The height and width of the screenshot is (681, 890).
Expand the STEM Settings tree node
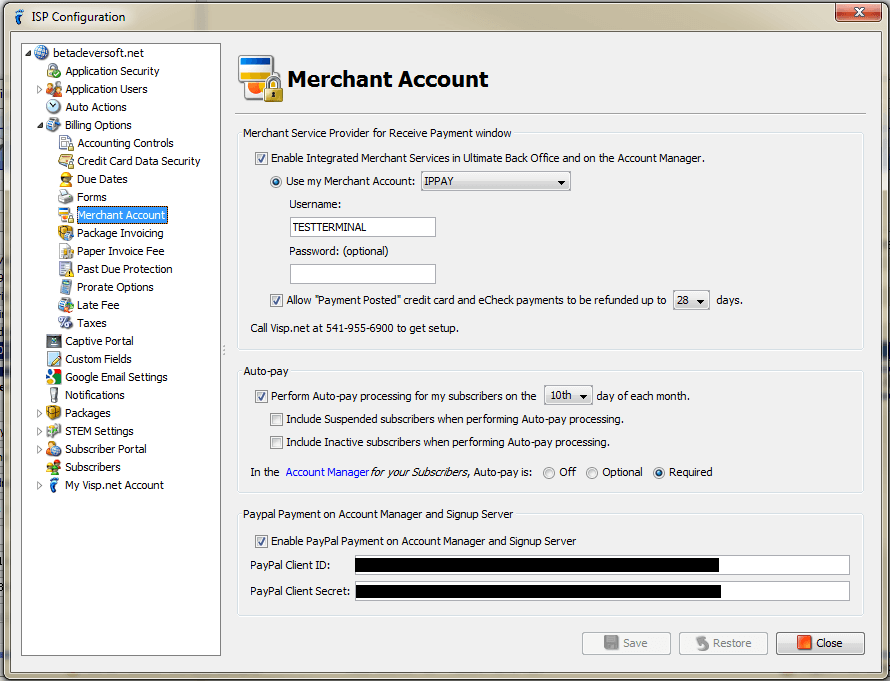click(39, 431)
